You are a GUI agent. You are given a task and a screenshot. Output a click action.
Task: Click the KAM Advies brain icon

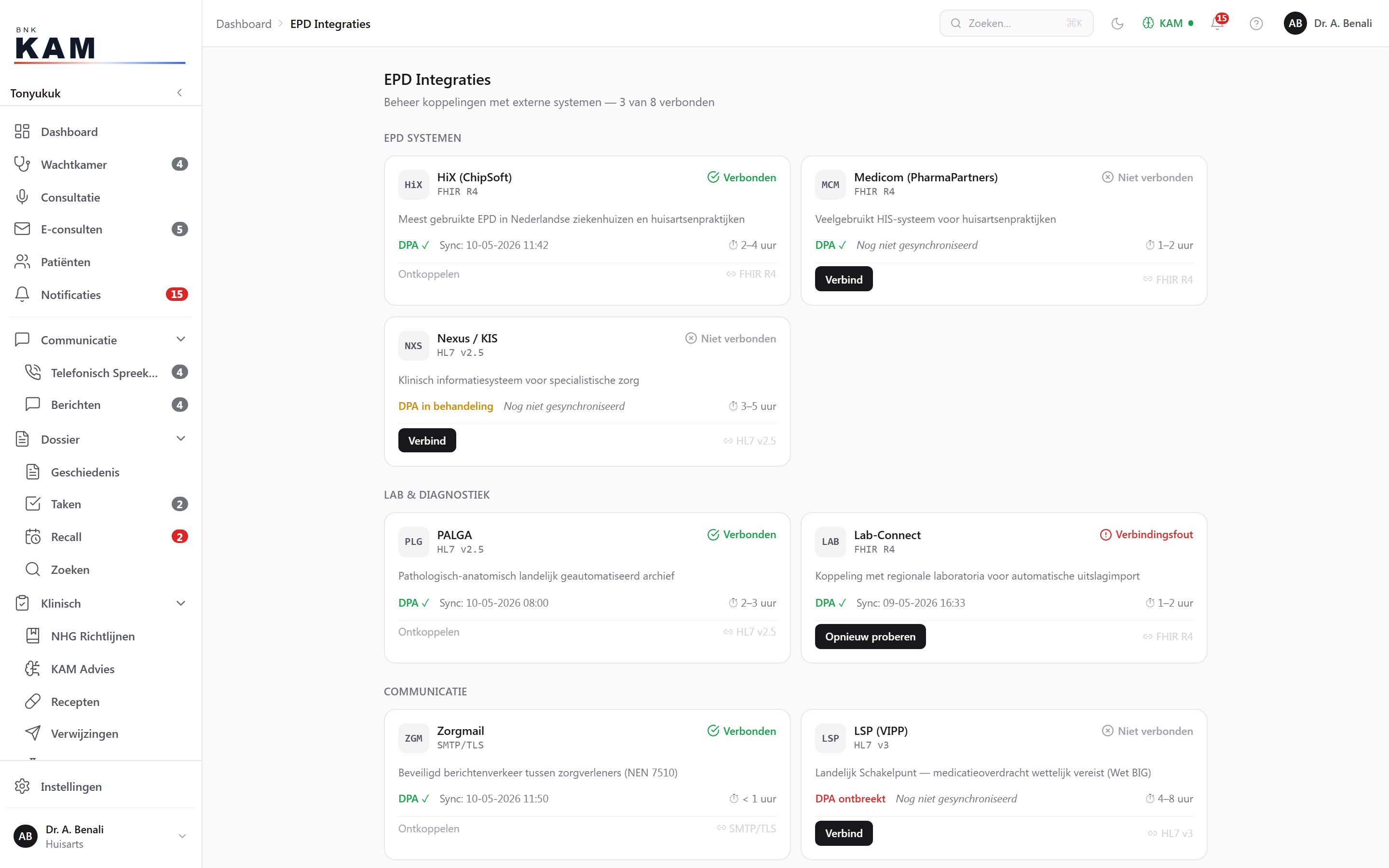coord(33,669)
